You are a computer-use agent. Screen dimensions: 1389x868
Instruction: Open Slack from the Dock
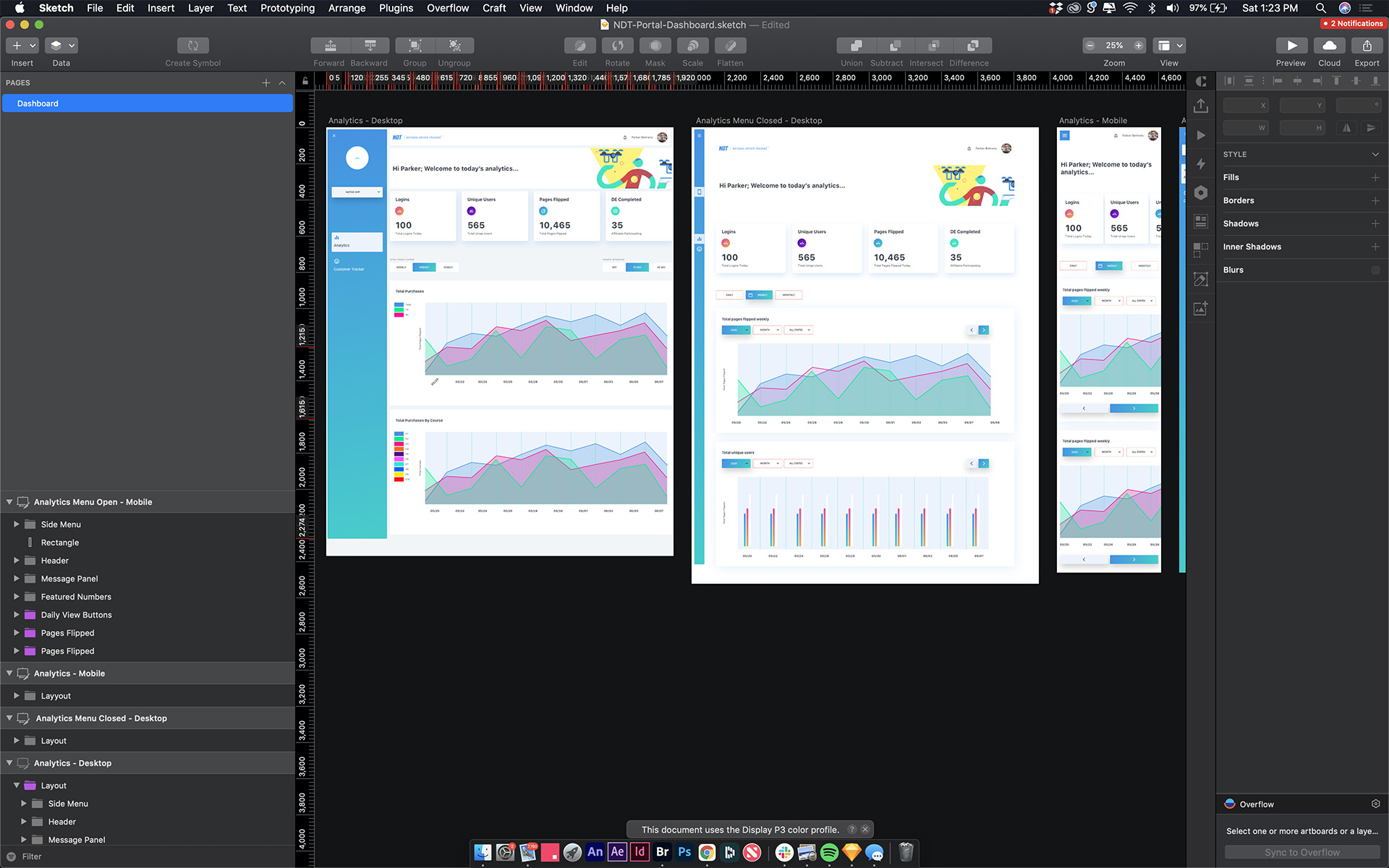tap(784, 852)
